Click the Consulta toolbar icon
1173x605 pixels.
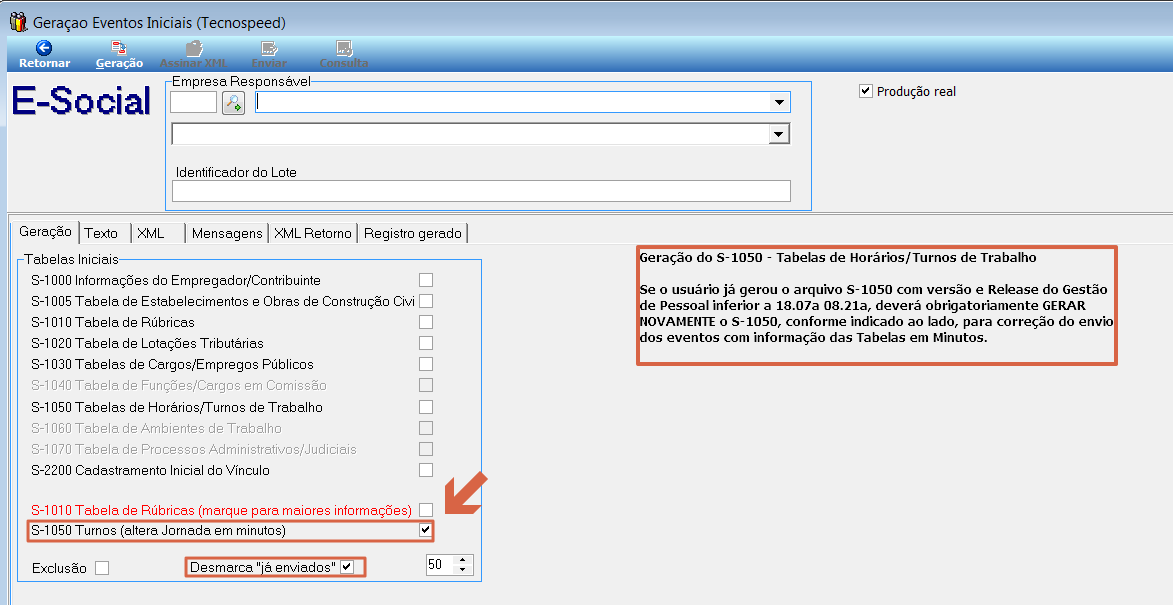[x=344, y=48]
